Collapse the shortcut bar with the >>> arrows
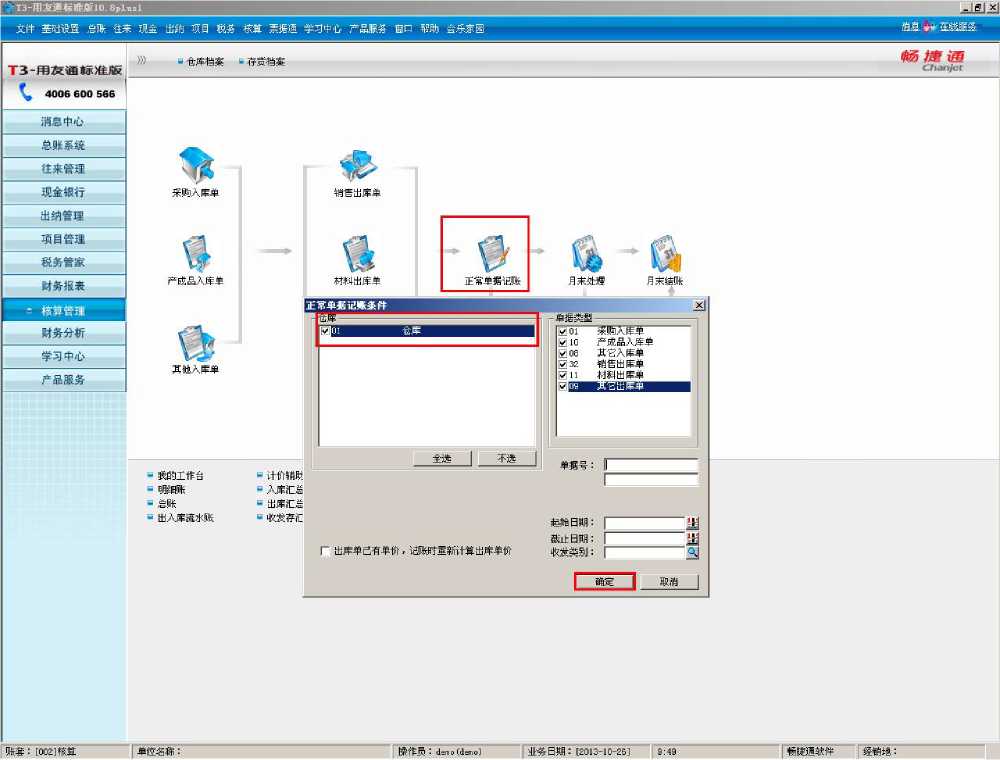Screen dimensions: 1000x760 click(x=142, y=60)
